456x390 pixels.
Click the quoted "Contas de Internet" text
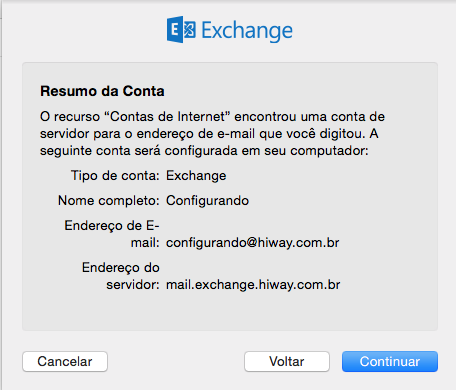click(x=167, y=117)
